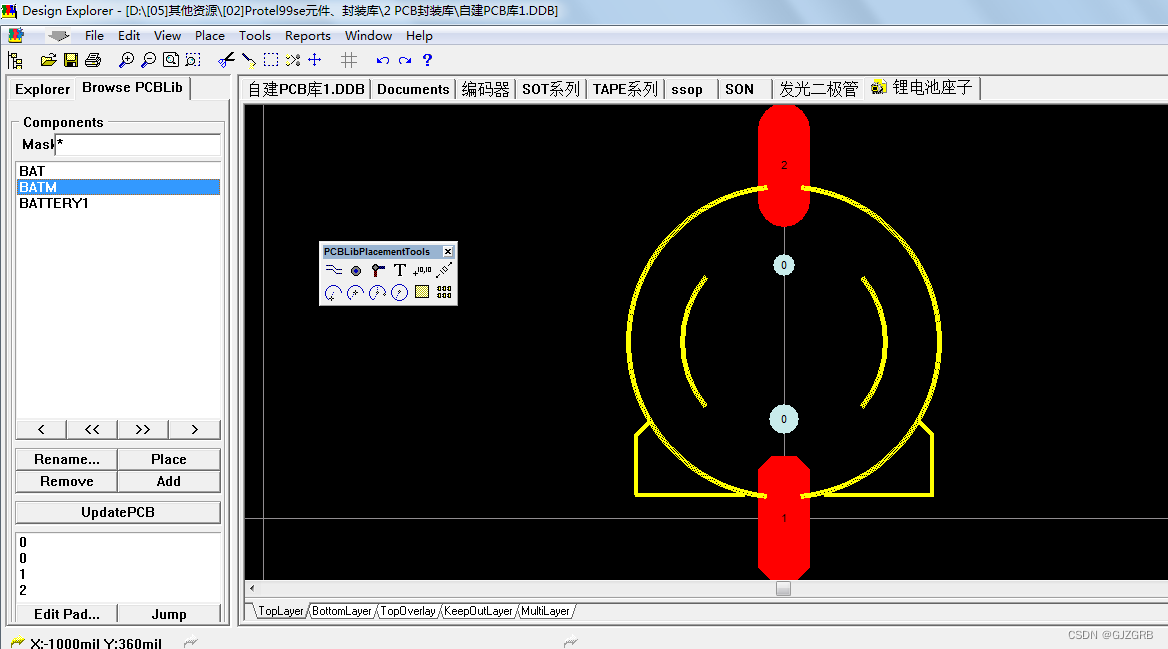Open the Documents tab
This screenshot has width=1168, height=649.
pos(413,89)
